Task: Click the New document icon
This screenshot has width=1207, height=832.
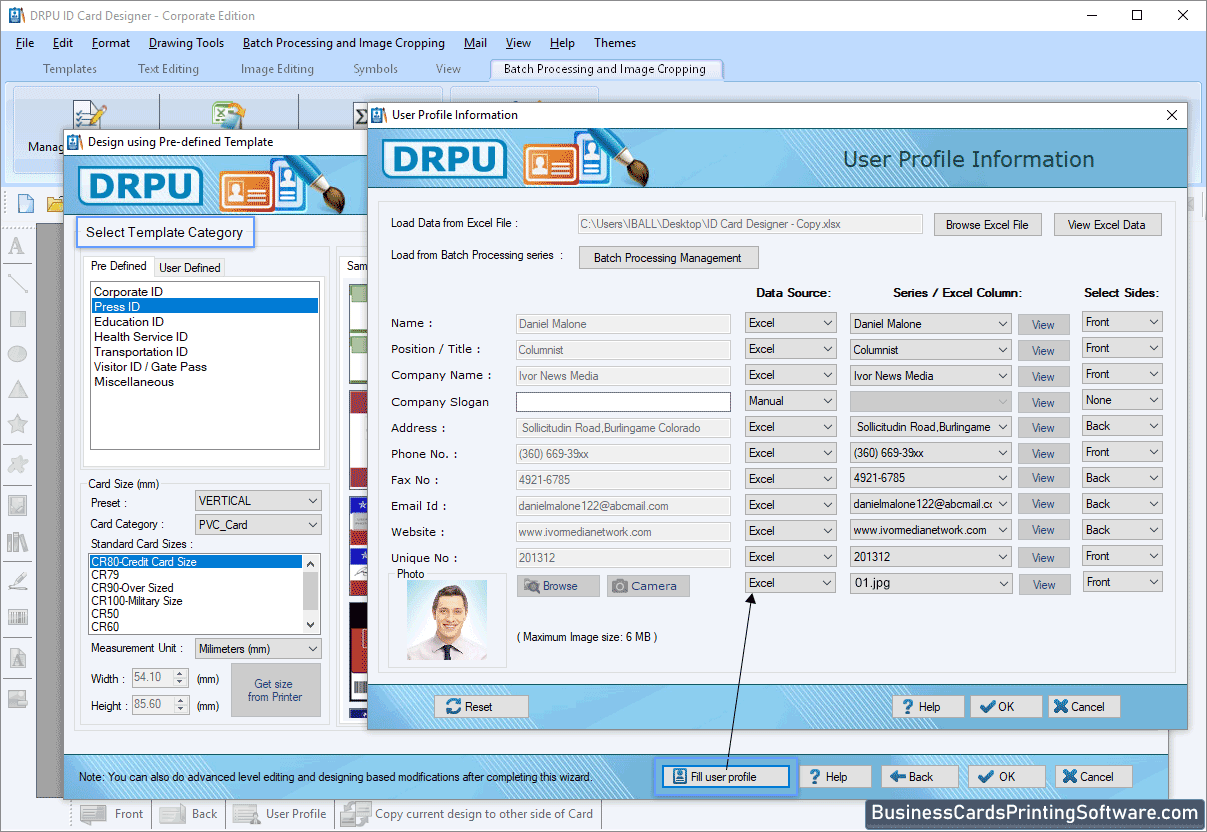Action: click(26, 204)
